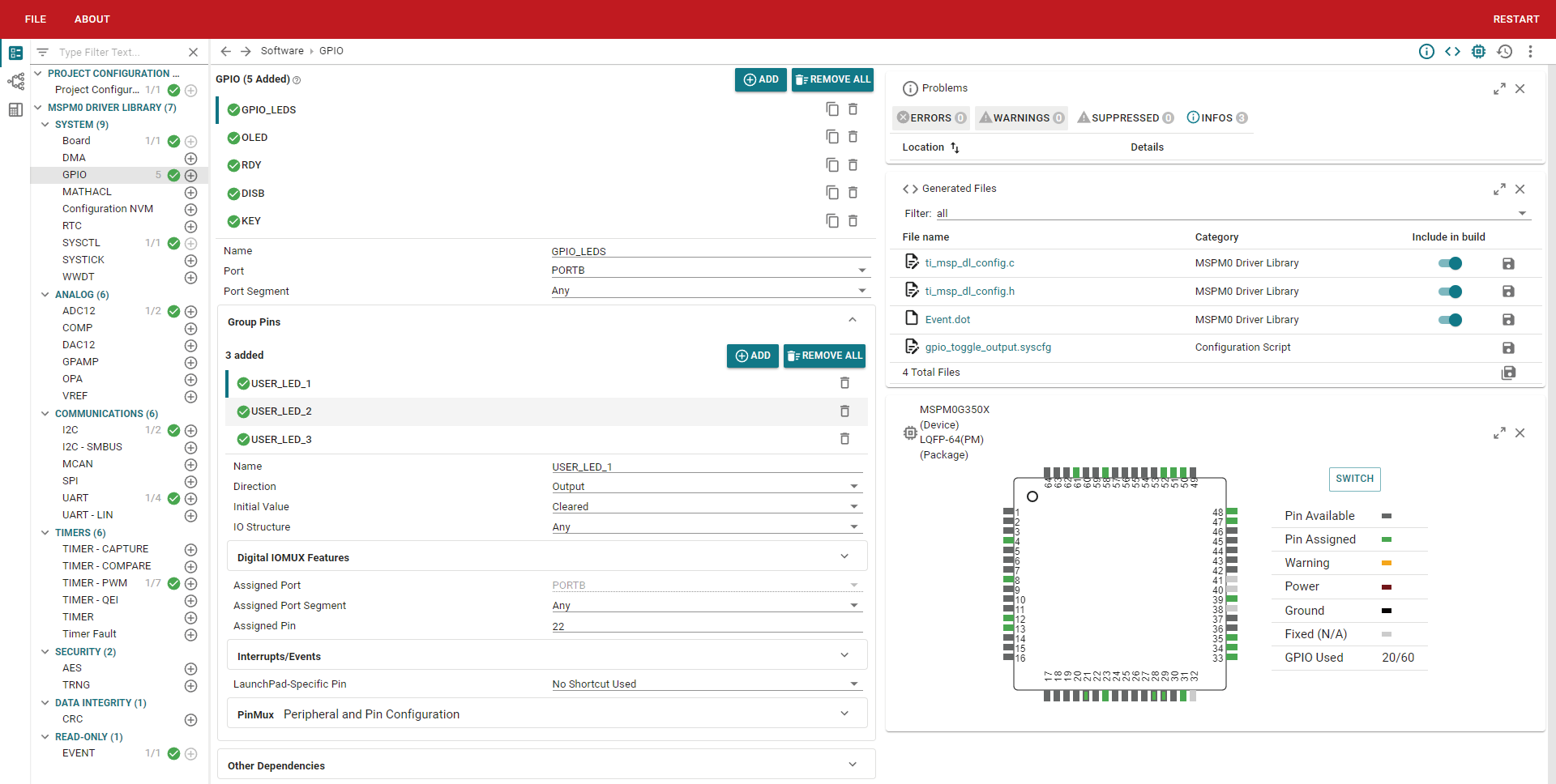The width and height of the screenshot is (1556, 784).
Task: Select TIMER - PWM in the module tree
Action: tap(95, 583)
